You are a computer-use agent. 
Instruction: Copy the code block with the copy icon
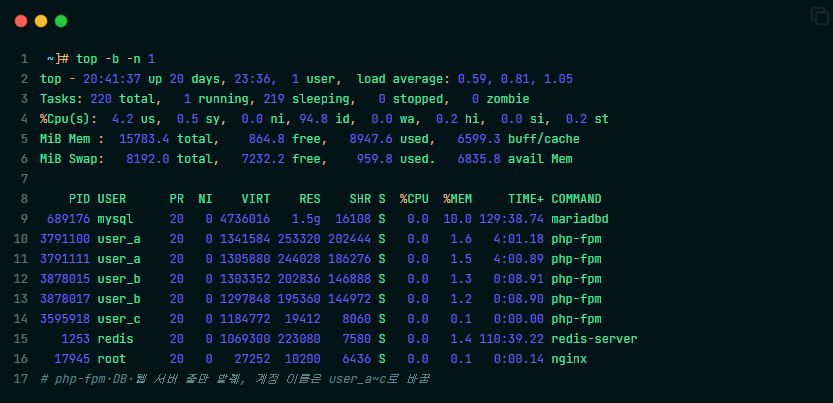pyautogui.click(x=820, y=16)
